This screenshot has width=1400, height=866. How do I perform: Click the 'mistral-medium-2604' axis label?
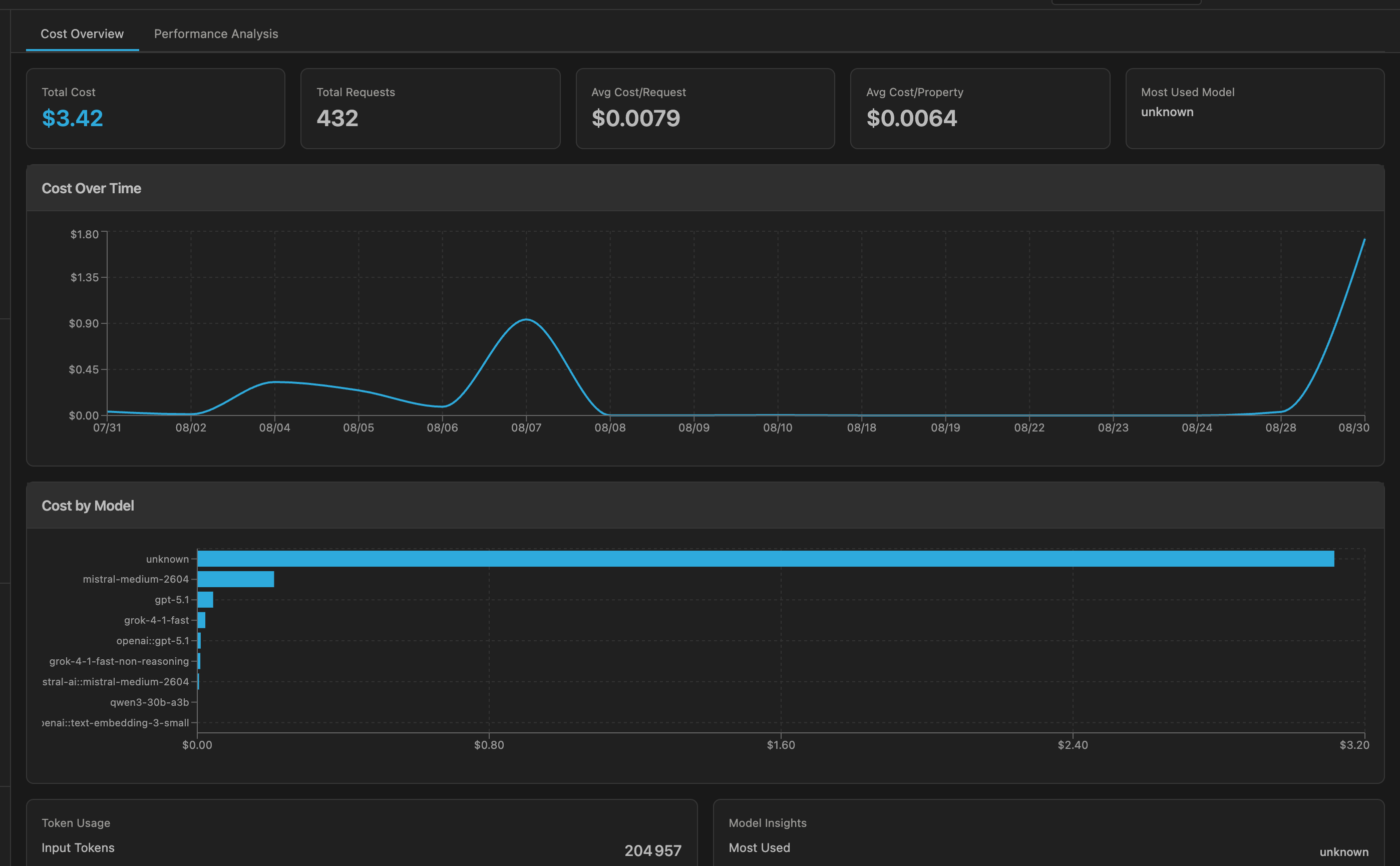(x=136, y=579)
